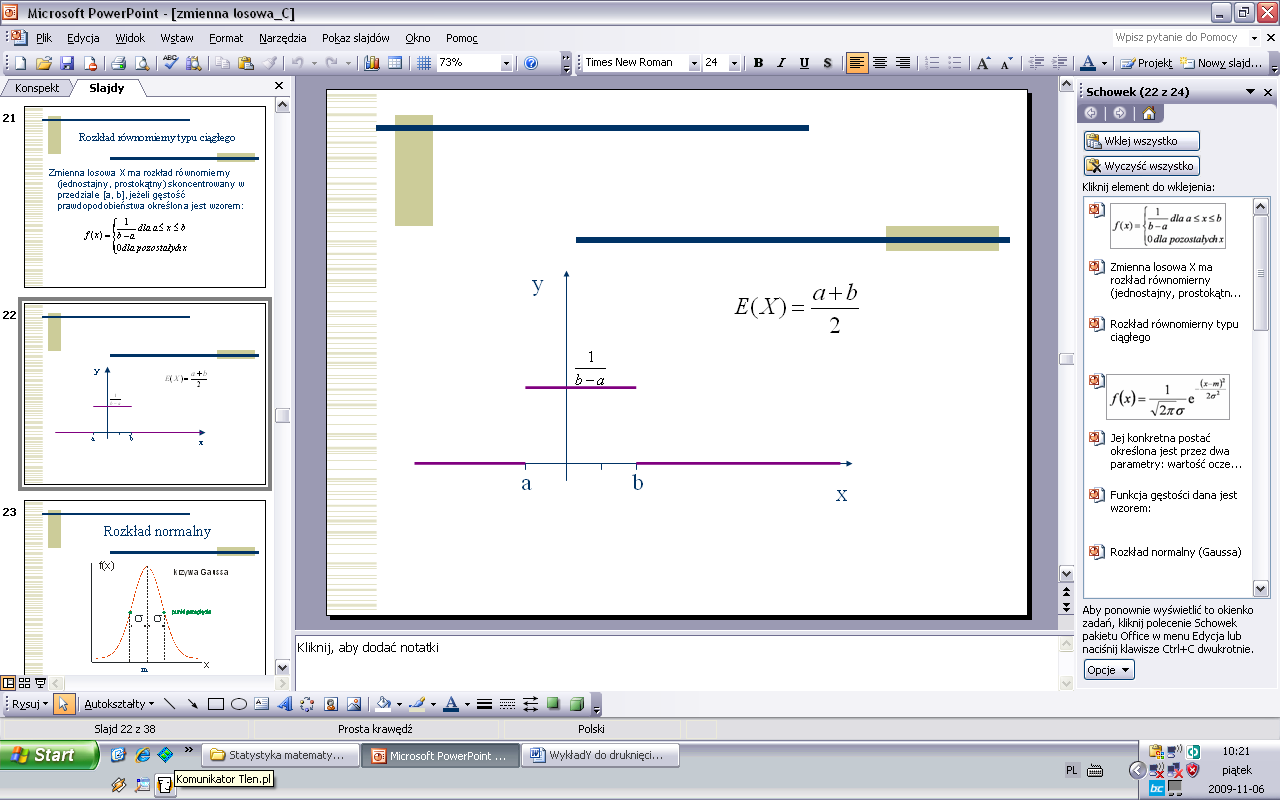Insert a chart using the chart icon

372,63
